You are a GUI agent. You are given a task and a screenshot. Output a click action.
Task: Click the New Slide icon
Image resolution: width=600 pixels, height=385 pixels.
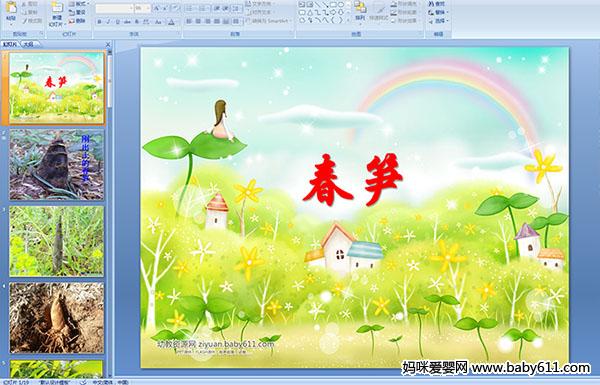57,13
